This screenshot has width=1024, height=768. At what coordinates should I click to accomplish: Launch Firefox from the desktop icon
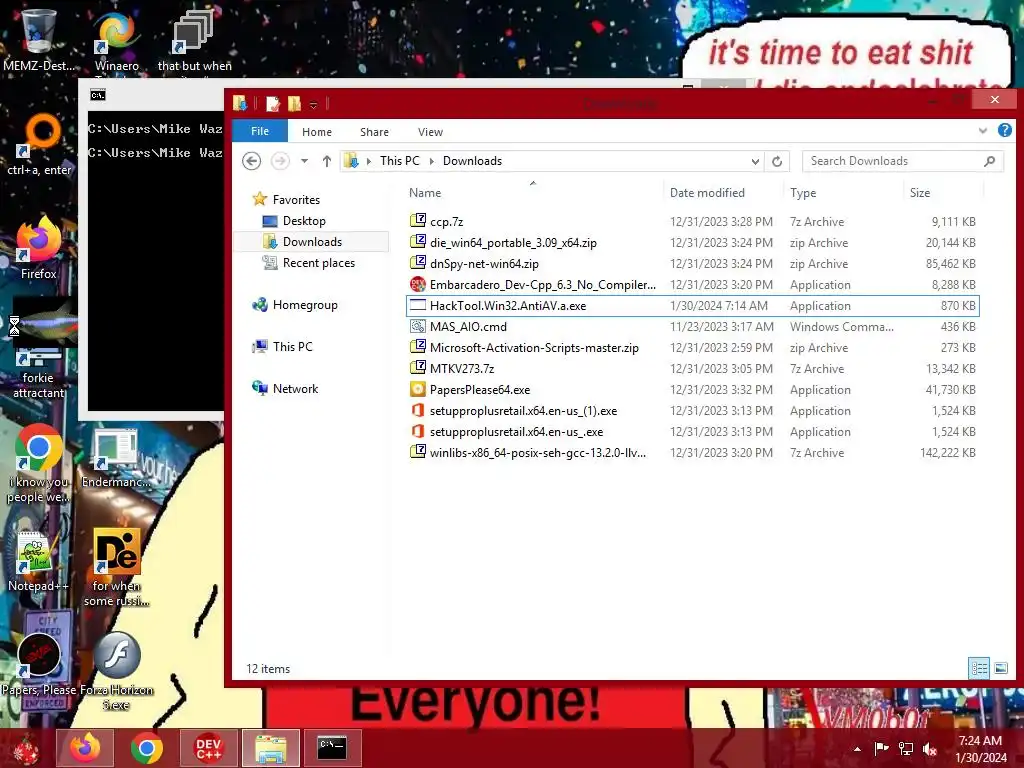click(39, 248)
